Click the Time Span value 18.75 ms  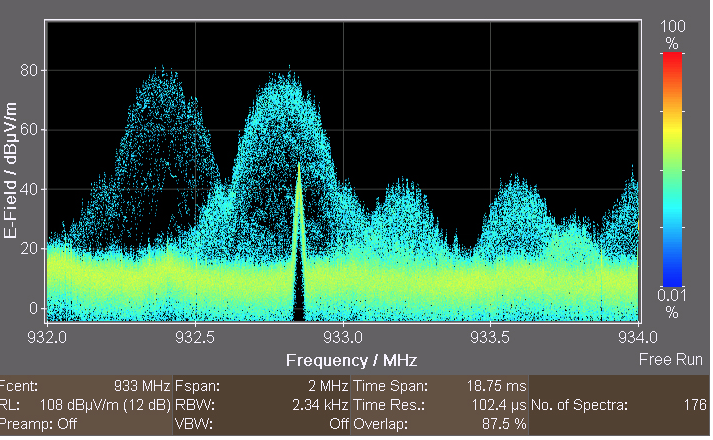click(x=497, y=387)
